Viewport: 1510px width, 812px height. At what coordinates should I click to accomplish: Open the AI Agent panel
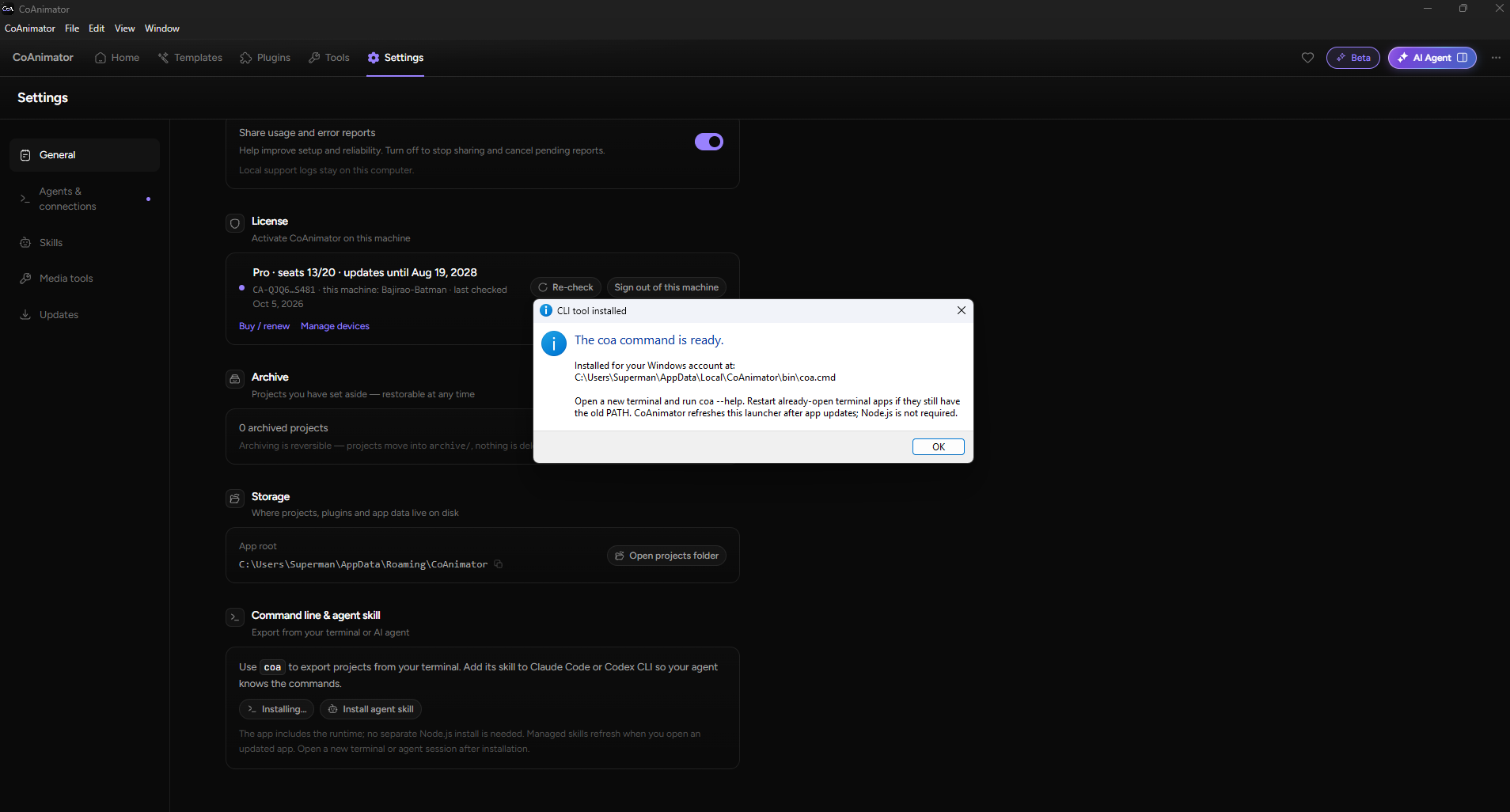coord(1432,58)
